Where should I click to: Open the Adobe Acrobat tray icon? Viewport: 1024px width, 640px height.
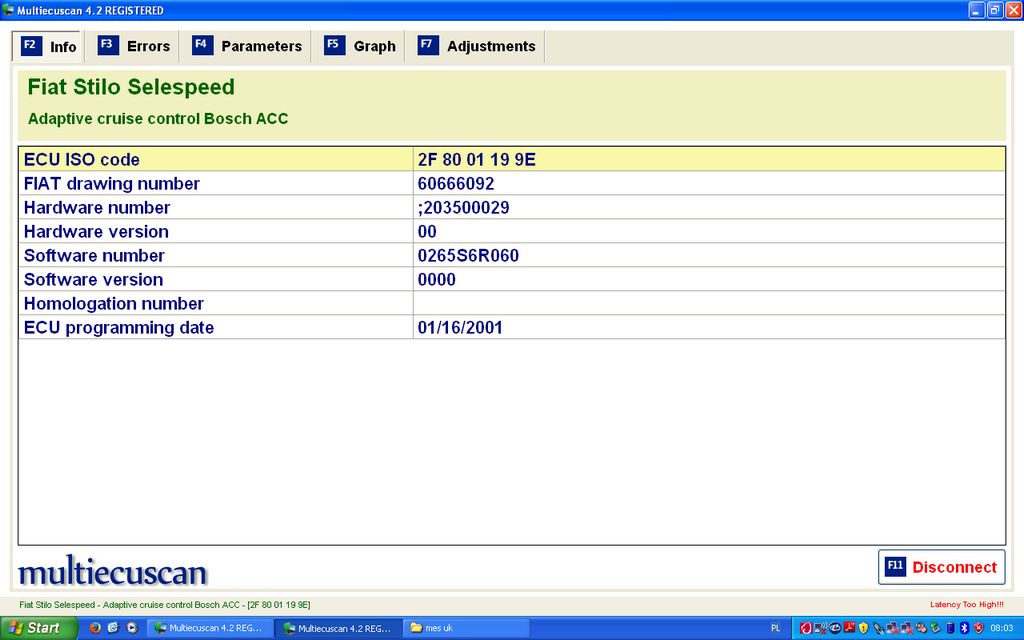click(x=849, y=628)
